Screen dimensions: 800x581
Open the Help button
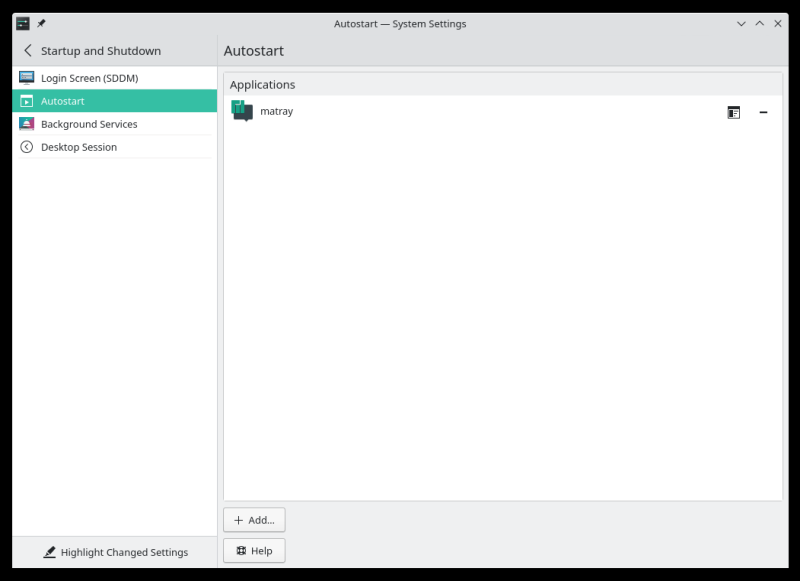[253, 550]
